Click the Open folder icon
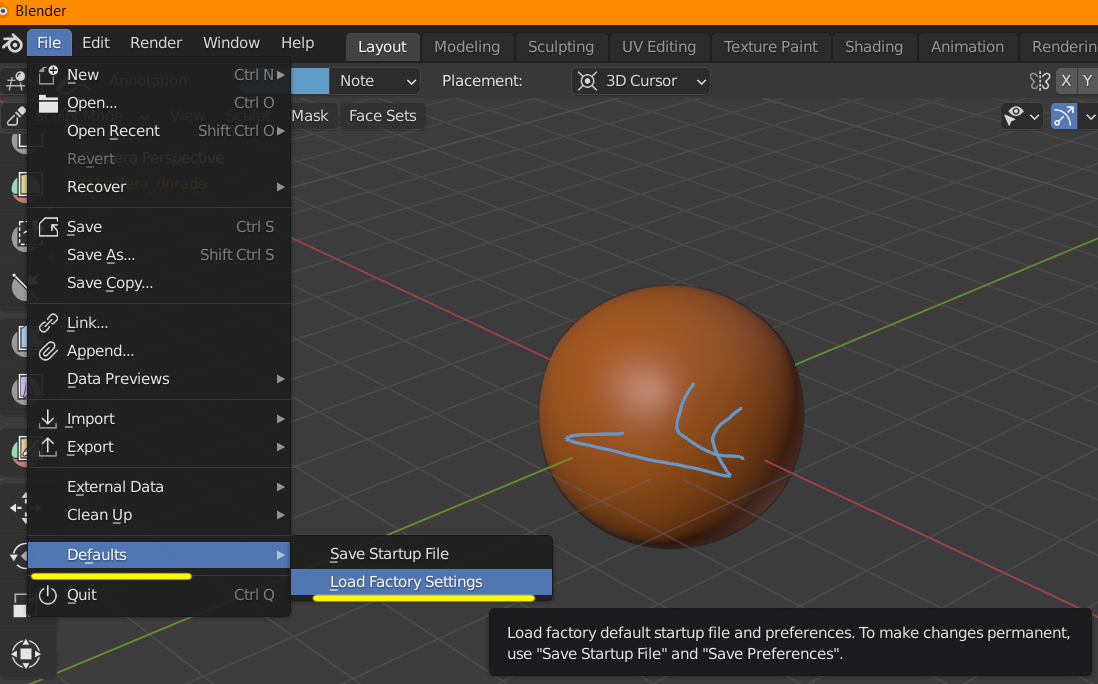This screenshot has height=684, width=1098. [x=48, y=103]
